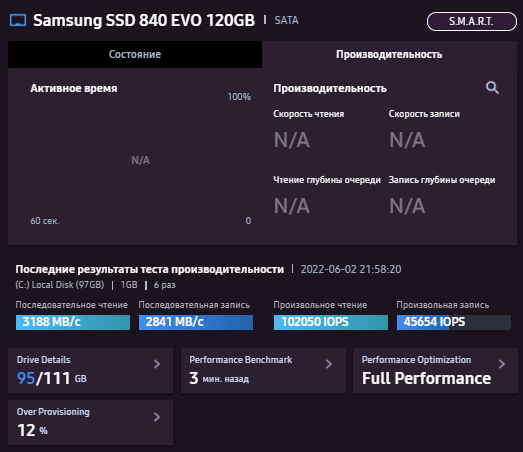The height and width of the screenshot is (452, 523).
Task: Click the 2841 MB/c sequential write bar
Action: pyautogui.click(x=196, y=322)
